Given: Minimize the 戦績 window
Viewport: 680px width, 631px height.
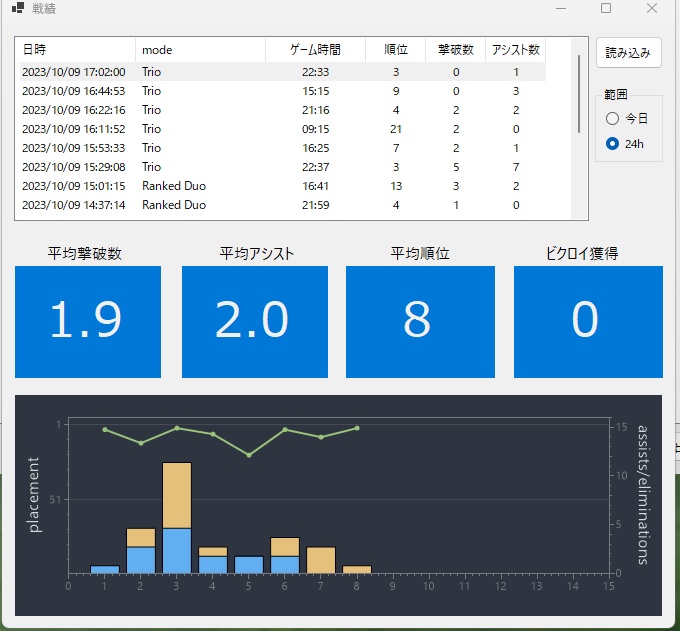Looking at the screenshot, I should coord(561,8).
